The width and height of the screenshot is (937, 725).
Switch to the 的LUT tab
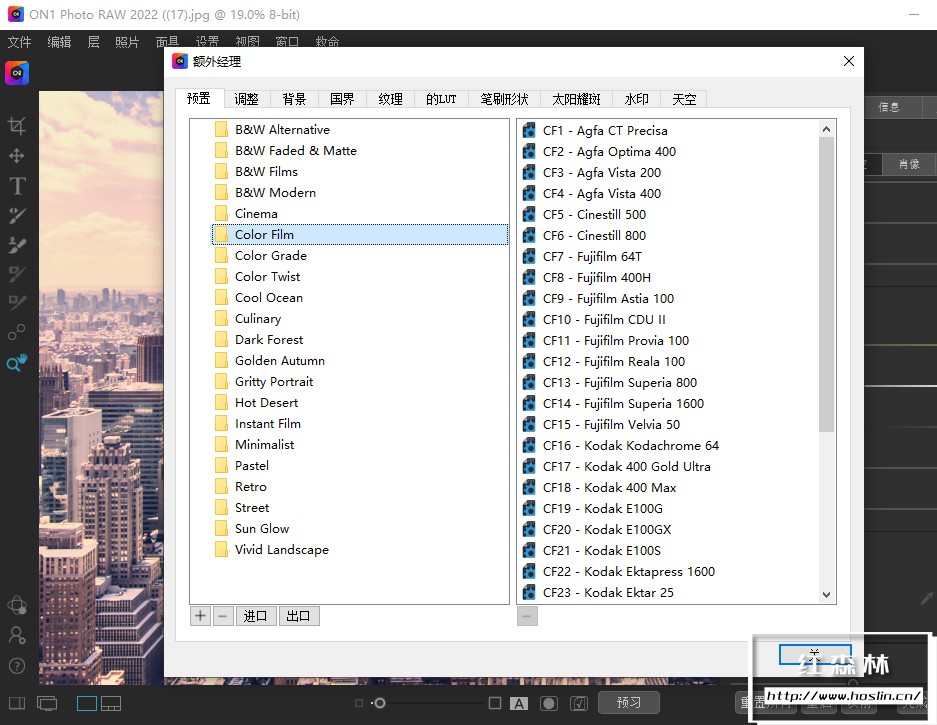(x=441, y=99)
